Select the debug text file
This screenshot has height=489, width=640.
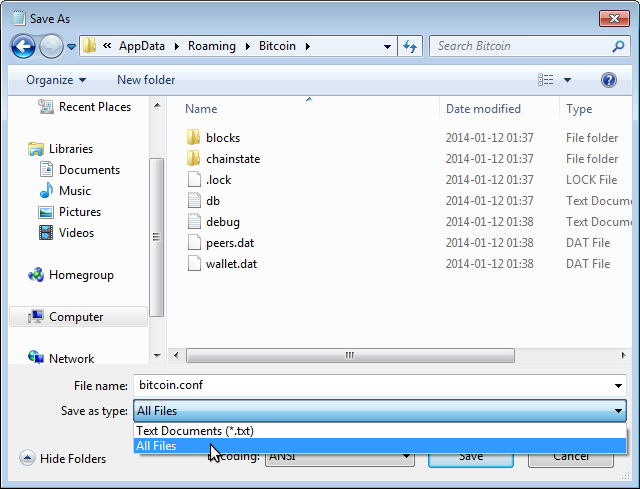[223, 222]
